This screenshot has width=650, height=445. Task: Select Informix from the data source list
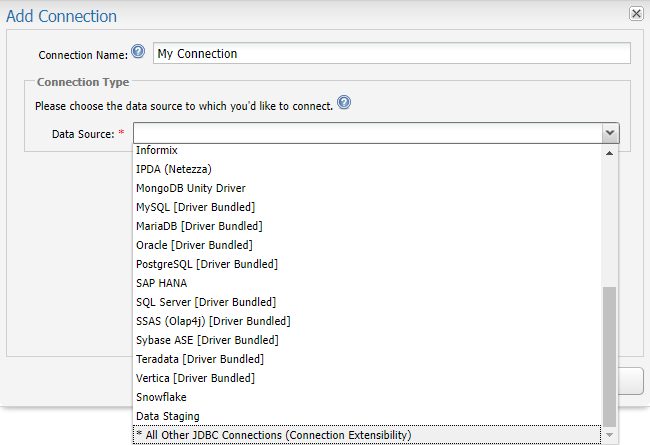point(367,150)
